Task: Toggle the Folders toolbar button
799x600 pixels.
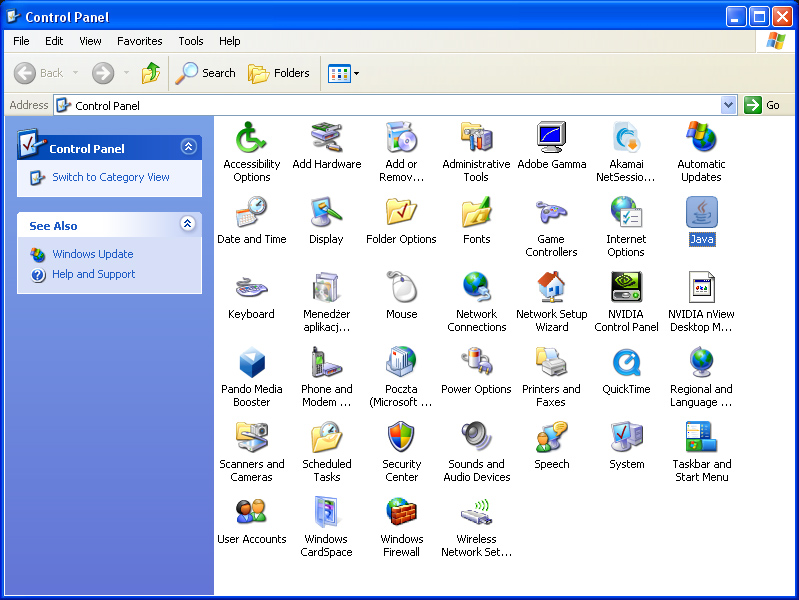Action: click(x=279, y=73)
